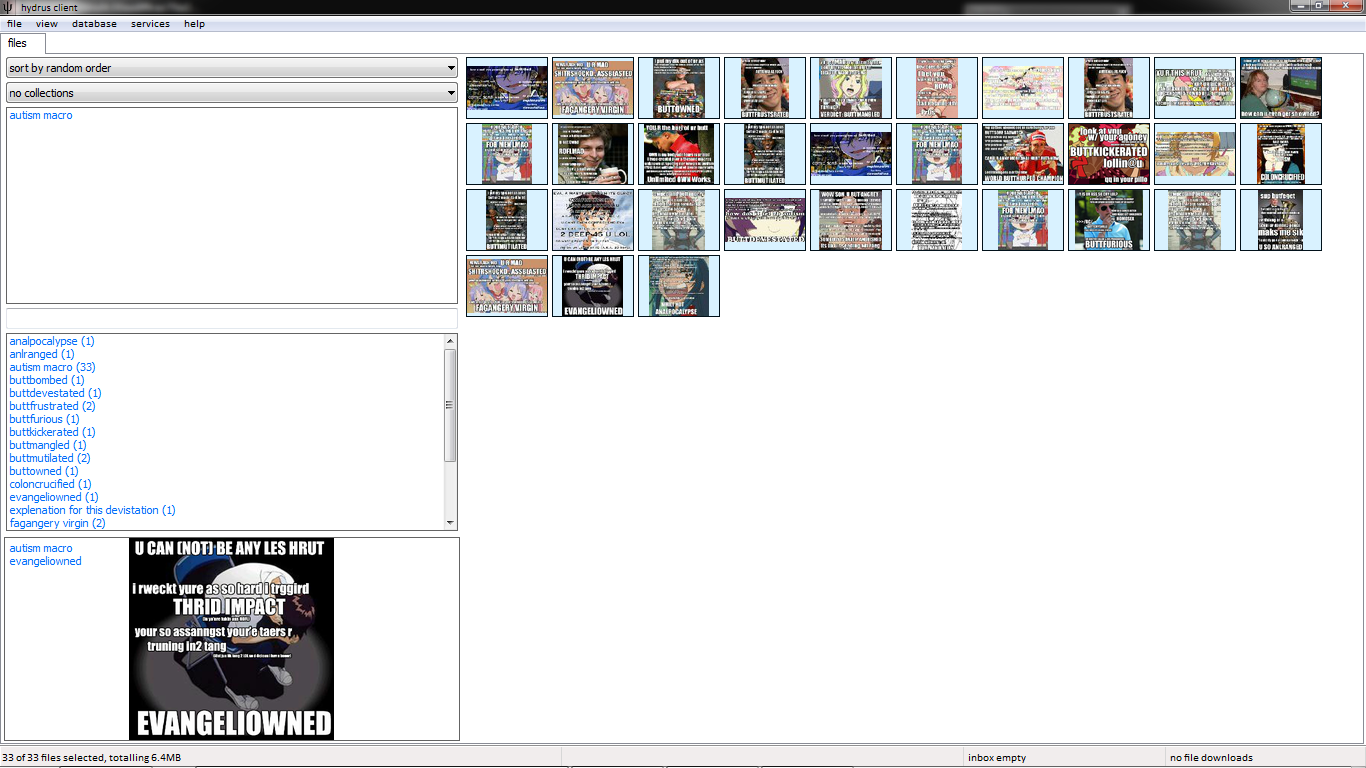This screenshot has width=1366, height=768.
Task: Select the analpocalypse (1) tag
Action: 52,341
